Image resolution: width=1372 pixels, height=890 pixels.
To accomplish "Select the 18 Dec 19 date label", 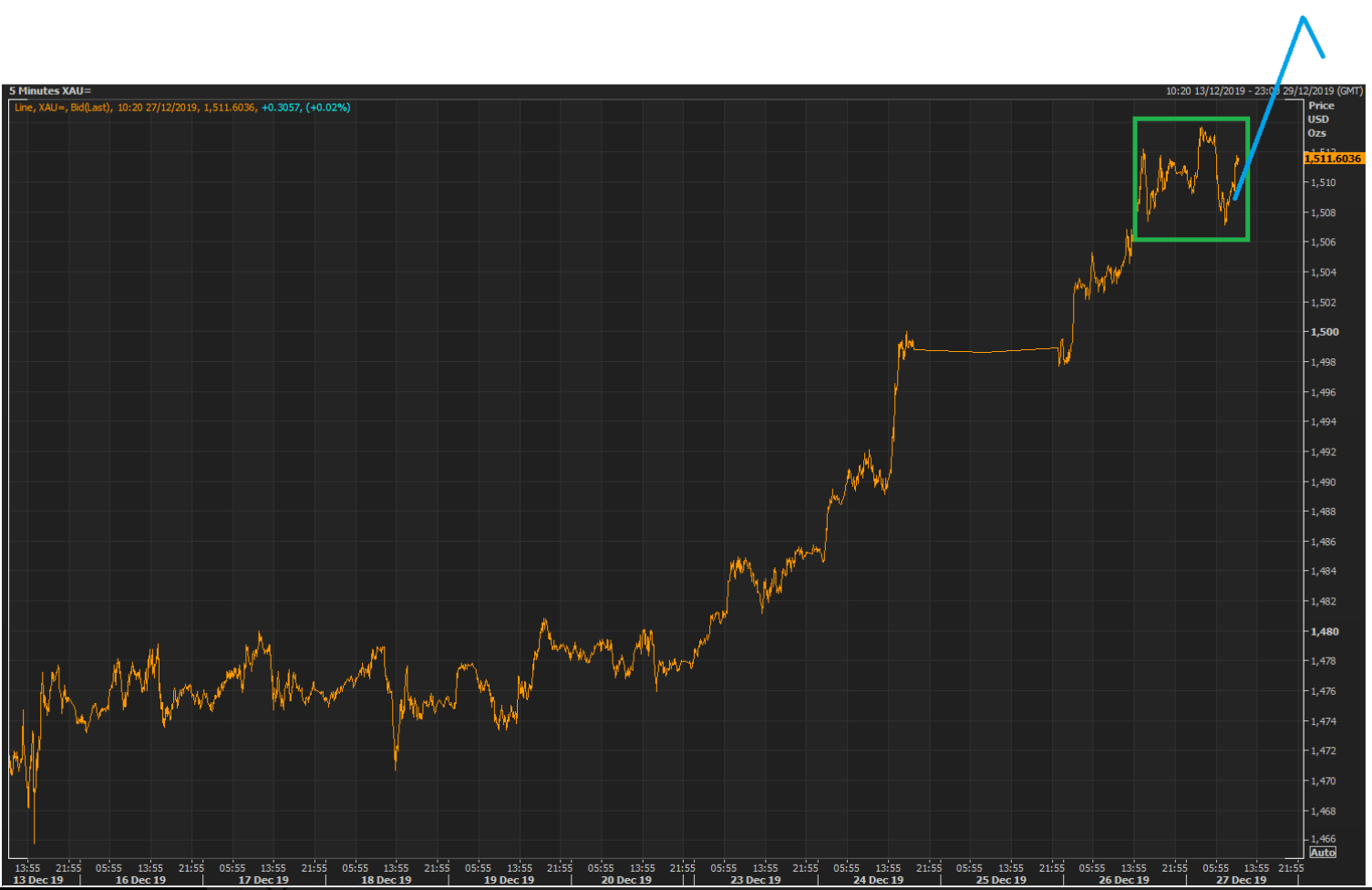I will click(387, 880).
